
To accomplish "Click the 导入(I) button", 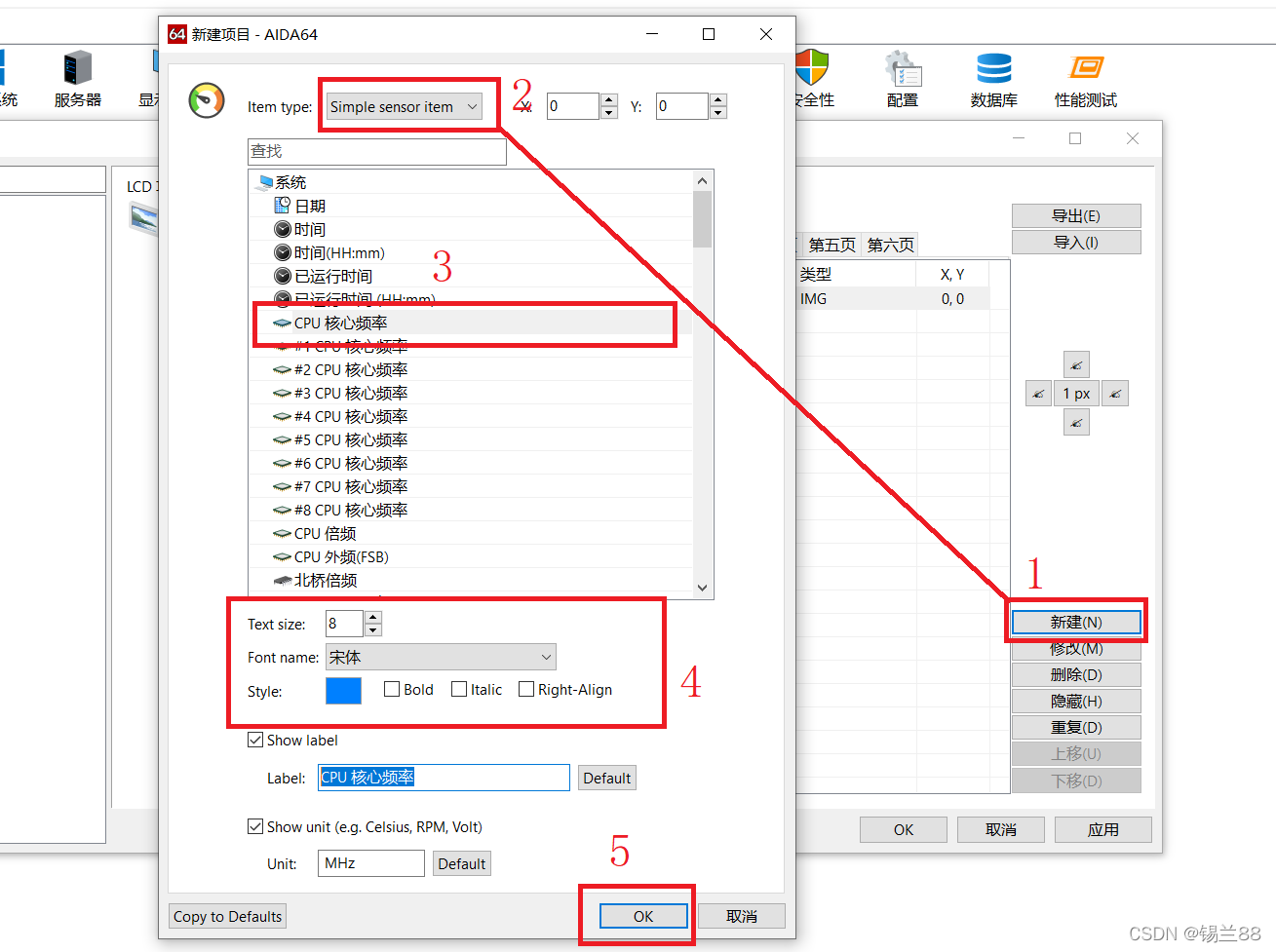I will 1076,242.
